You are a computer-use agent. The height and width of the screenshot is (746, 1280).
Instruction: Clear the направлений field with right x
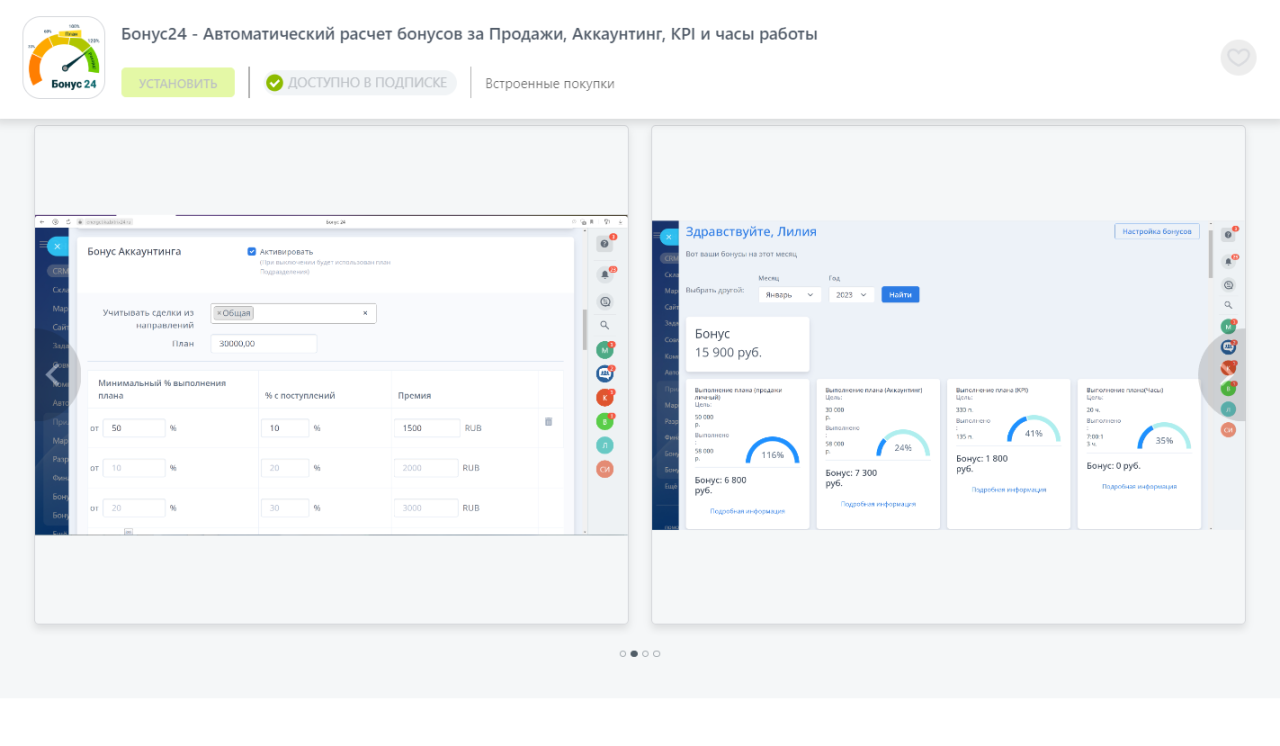point(365,313)
